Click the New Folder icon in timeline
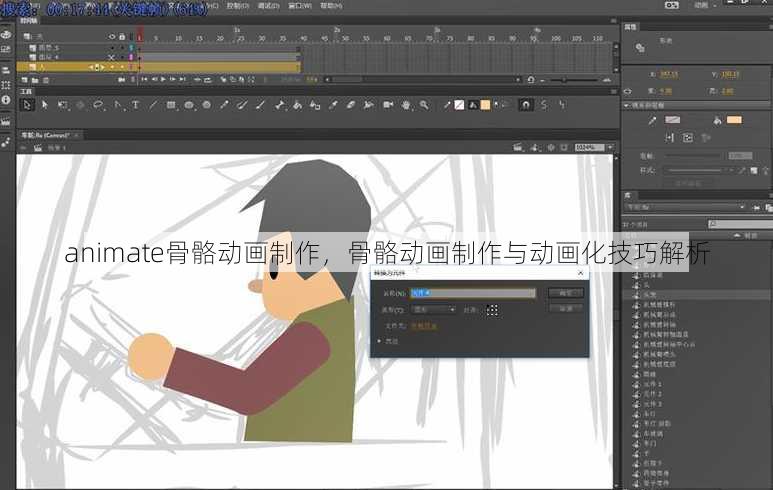 point(35,80)
